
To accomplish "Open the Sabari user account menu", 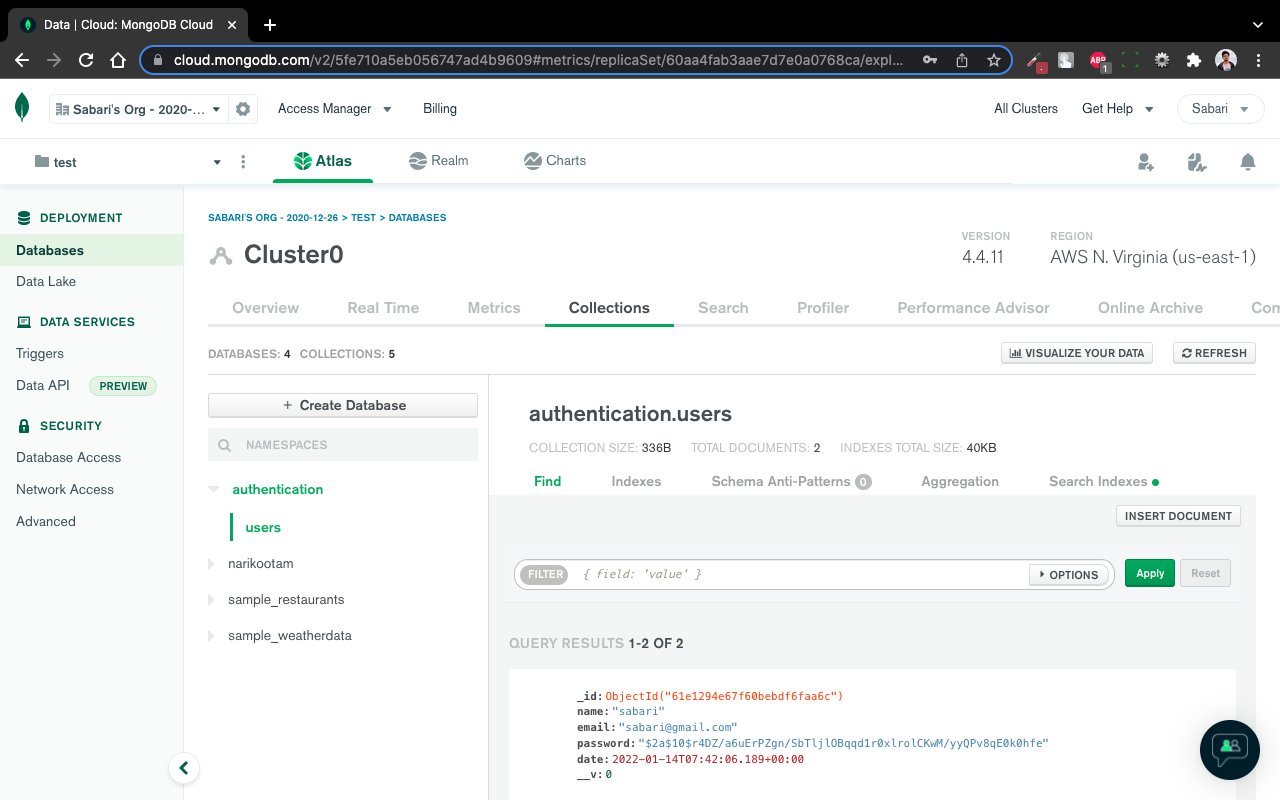I will tap(1220, 109).
